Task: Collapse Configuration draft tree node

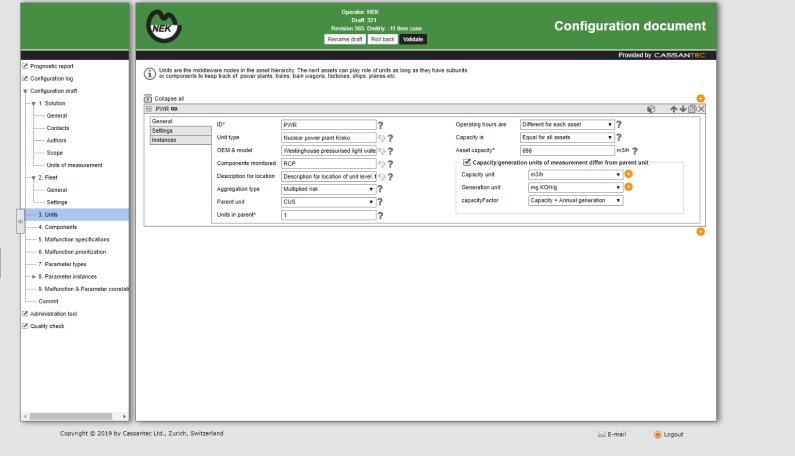Action: [25, 91]
